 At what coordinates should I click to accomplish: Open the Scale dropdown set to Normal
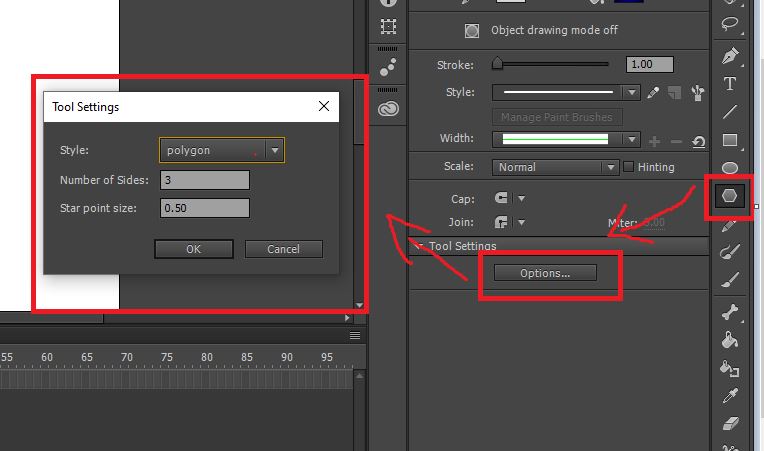pos(555,167)
